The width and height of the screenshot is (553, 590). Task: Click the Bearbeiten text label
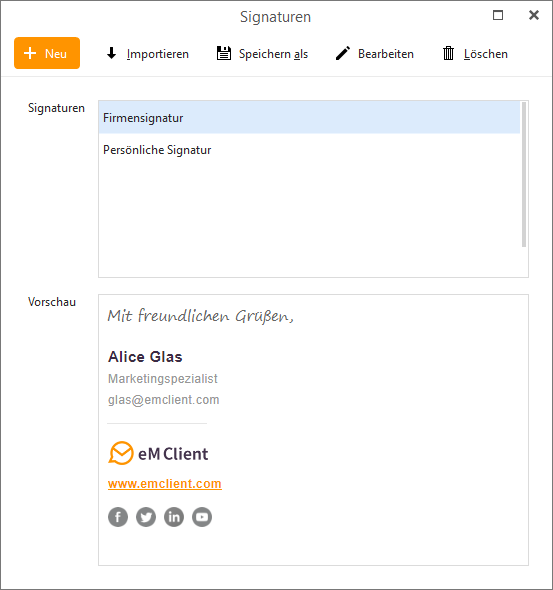coord(386,54)
